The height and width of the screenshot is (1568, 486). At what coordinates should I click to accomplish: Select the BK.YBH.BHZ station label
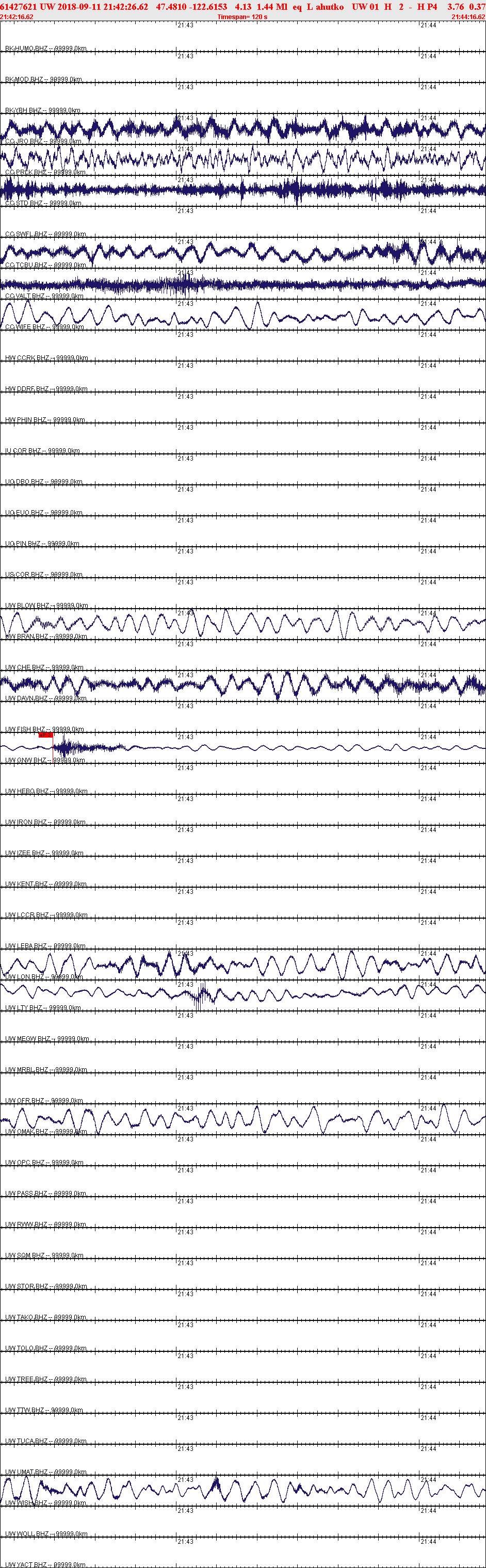[x=43, y=110]
